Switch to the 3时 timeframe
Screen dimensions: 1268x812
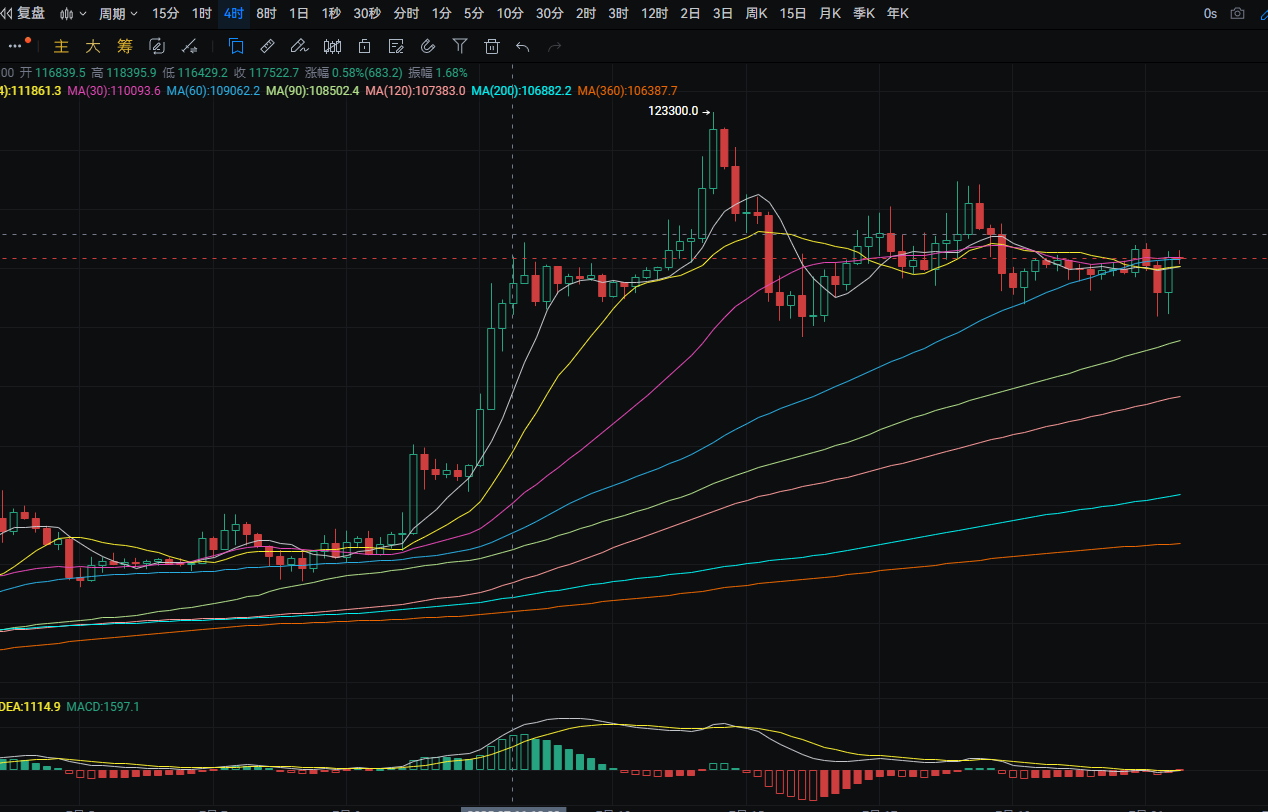point(618,14)
